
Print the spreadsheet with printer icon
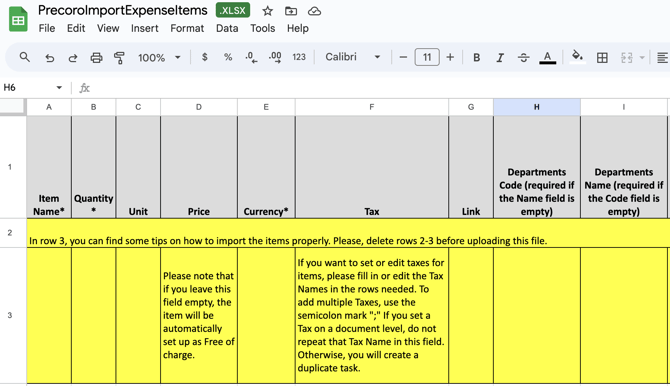[x=96, y=57]
